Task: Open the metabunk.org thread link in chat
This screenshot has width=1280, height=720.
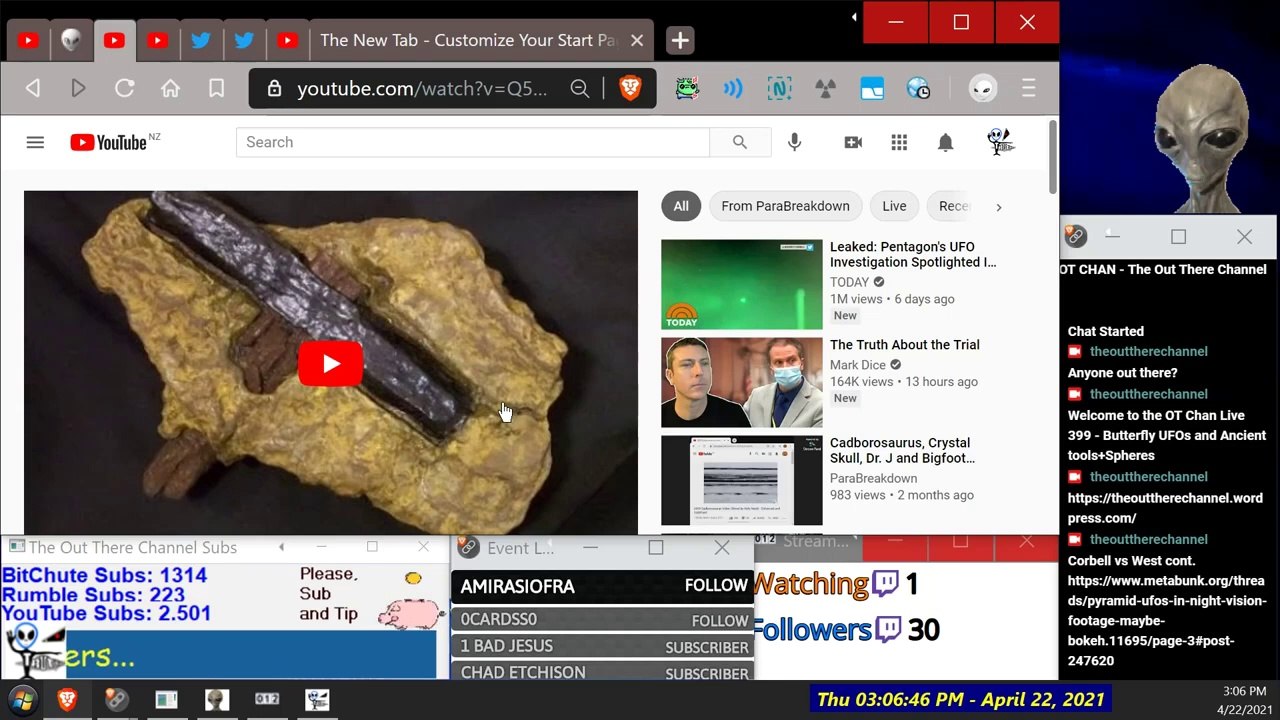Action: 1167,620
